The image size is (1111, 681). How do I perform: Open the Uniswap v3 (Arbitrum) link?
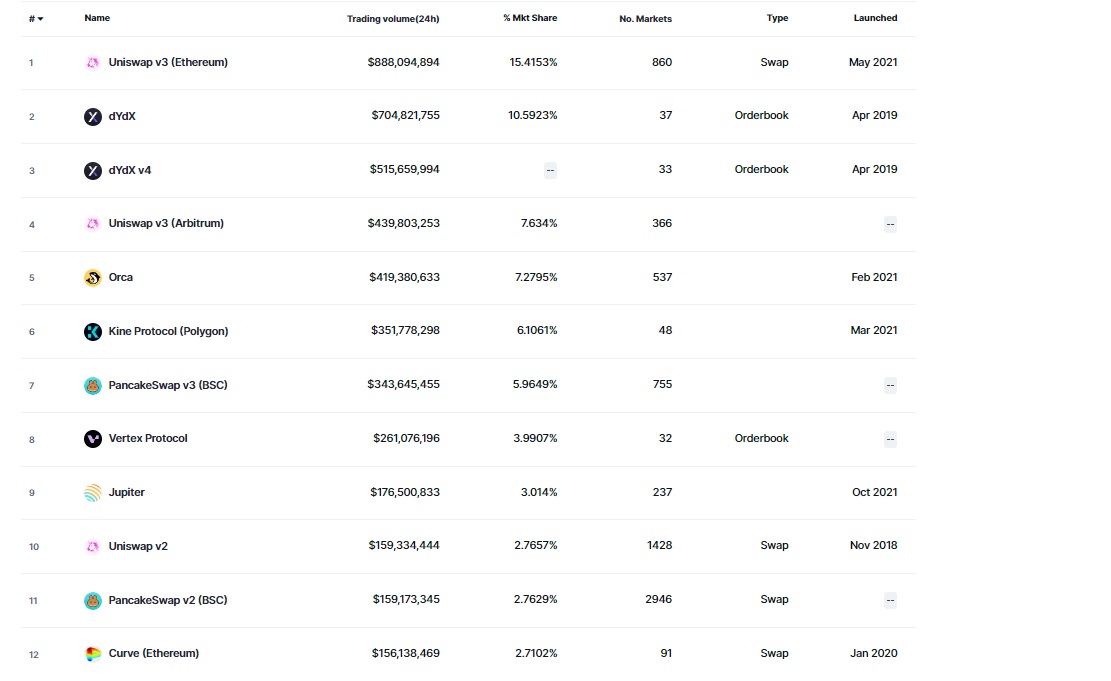click(x=166, y=223)
